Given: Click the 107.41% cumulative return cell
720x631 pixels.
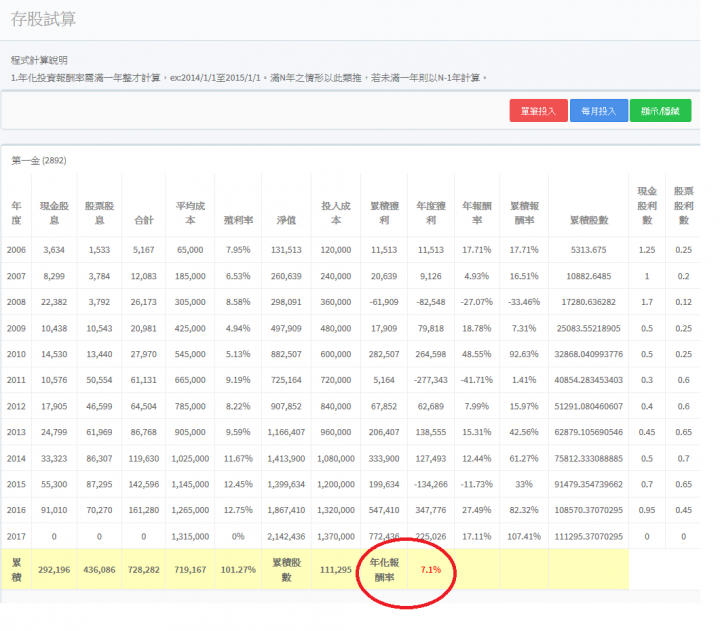Looking at the screenshot, I should click(x=524, y=536).
